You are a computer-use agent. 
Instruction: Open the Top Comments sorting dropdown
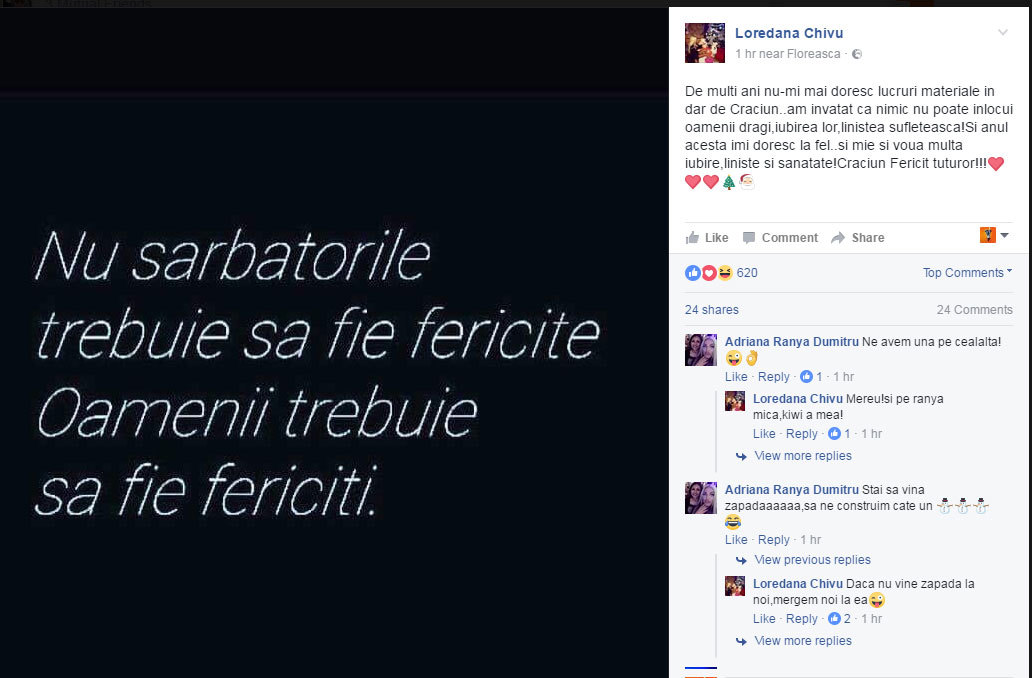click(x=967, y=273)
